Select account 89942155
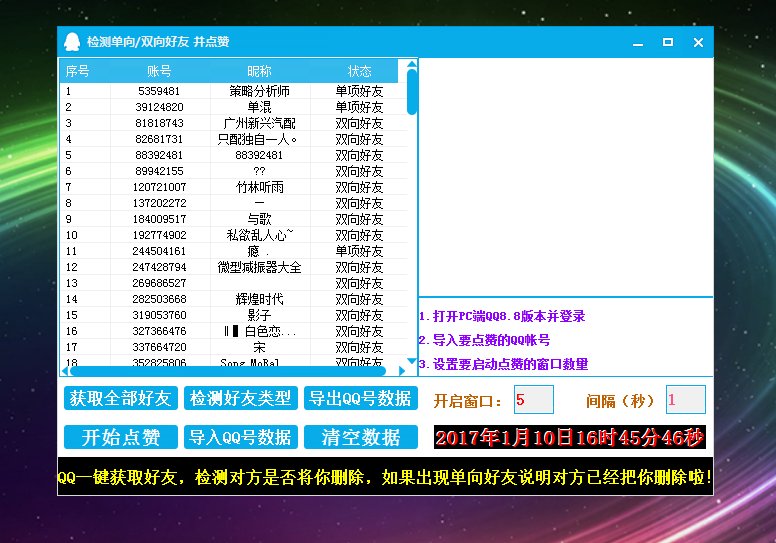776x543 pixels. tap(159, 171)
